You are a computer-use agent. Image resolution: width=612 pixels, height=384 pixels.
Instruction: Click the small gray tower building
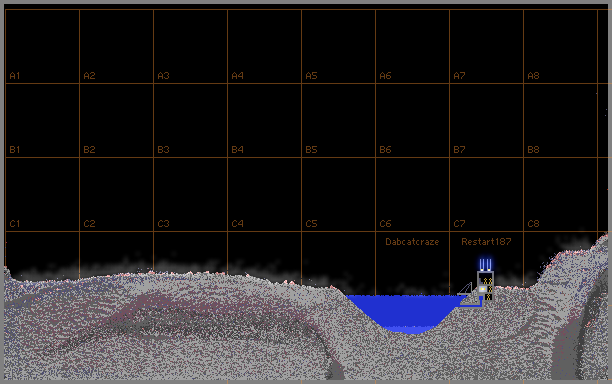[x=486, y=286]
